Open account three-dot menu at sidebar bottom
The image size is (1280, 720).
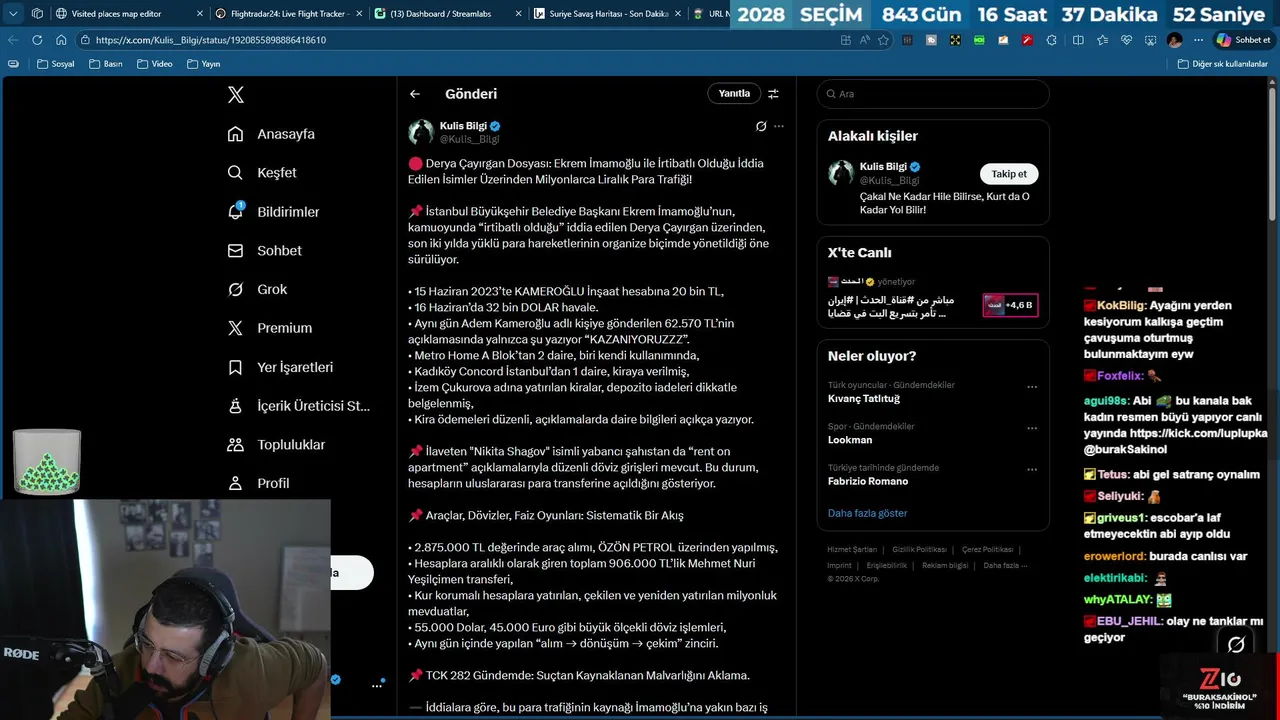tap(377, 686)
